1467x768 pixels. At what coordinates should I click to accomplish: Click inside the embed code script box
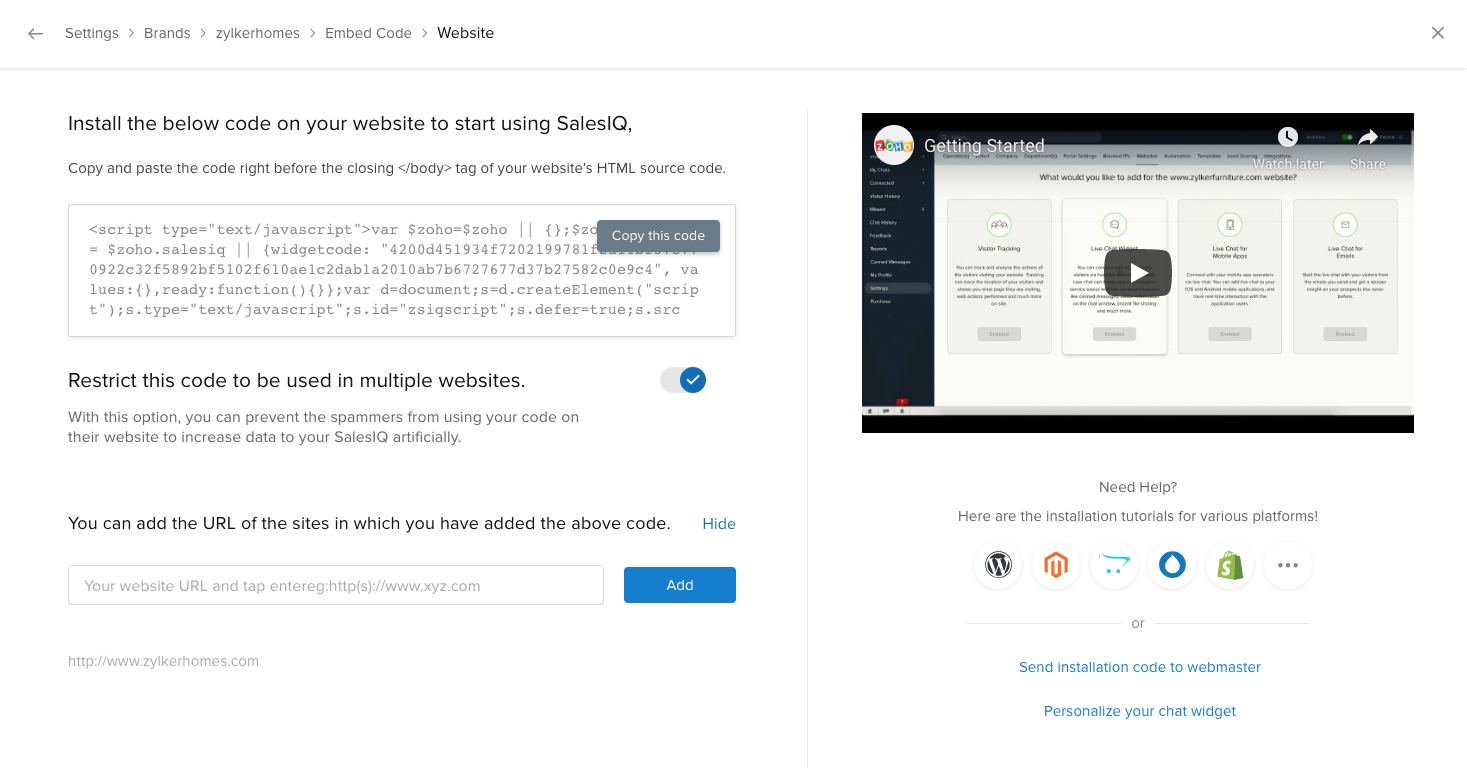click(x=402, y=270)
